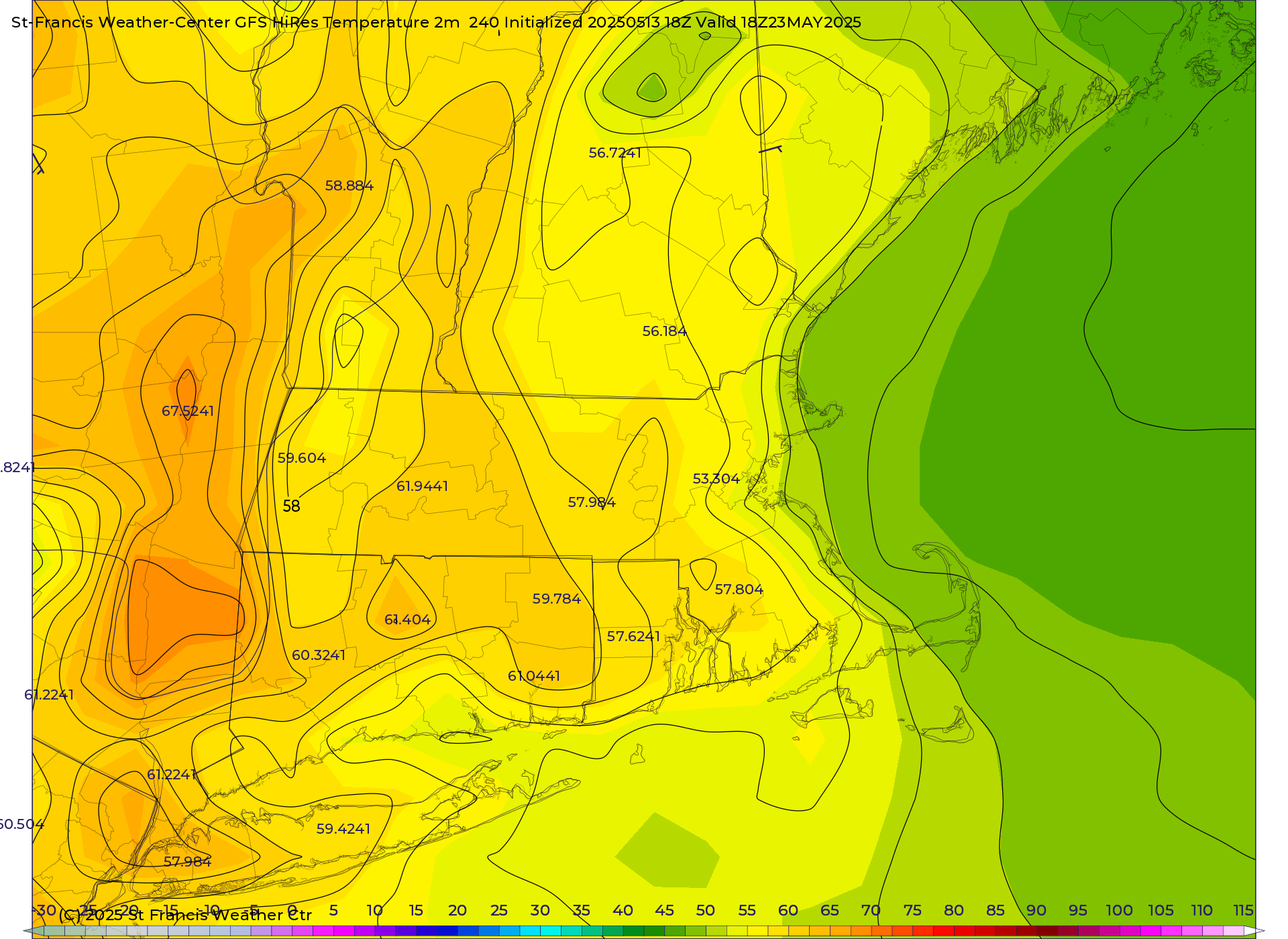Click 'GFS HiRes Temperature 2m' in title
Screen dimensions: 1288x939
[x=347, y=22]
